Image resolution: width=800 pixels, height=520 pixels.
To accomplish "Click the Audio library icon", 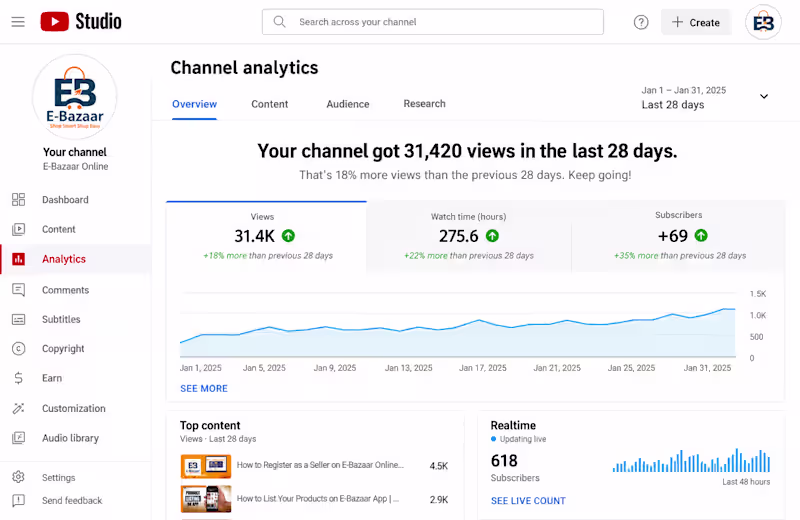I will [x=18, y=438].
